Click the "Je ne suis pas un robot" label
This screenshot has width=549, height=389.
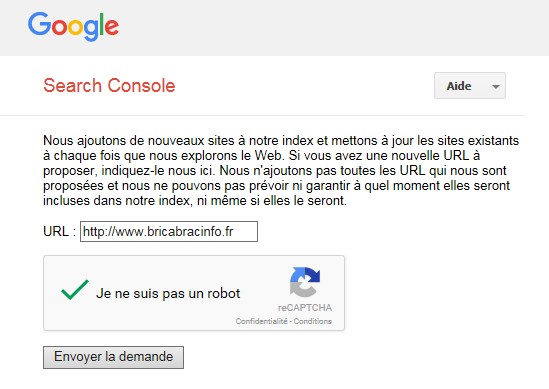point(168,293)
